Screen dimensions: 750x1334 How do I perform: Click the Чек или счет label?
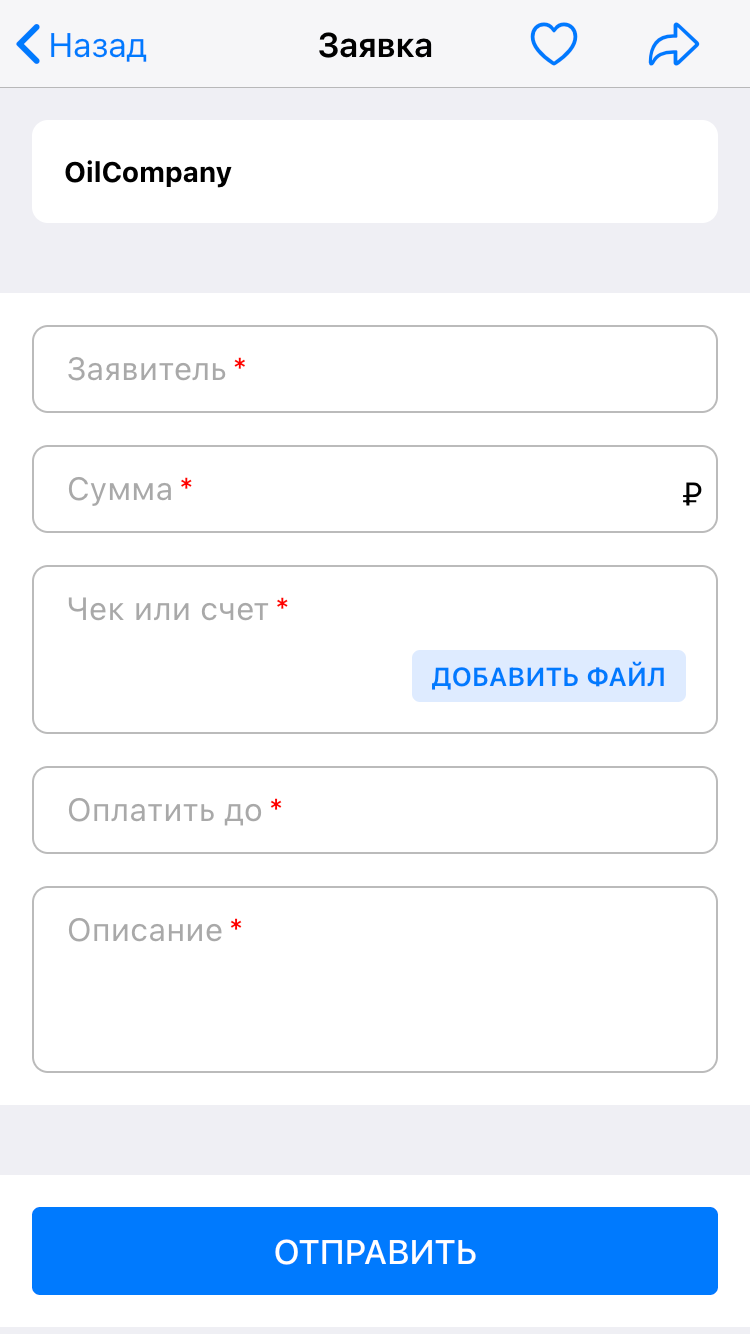click(168, 609)
